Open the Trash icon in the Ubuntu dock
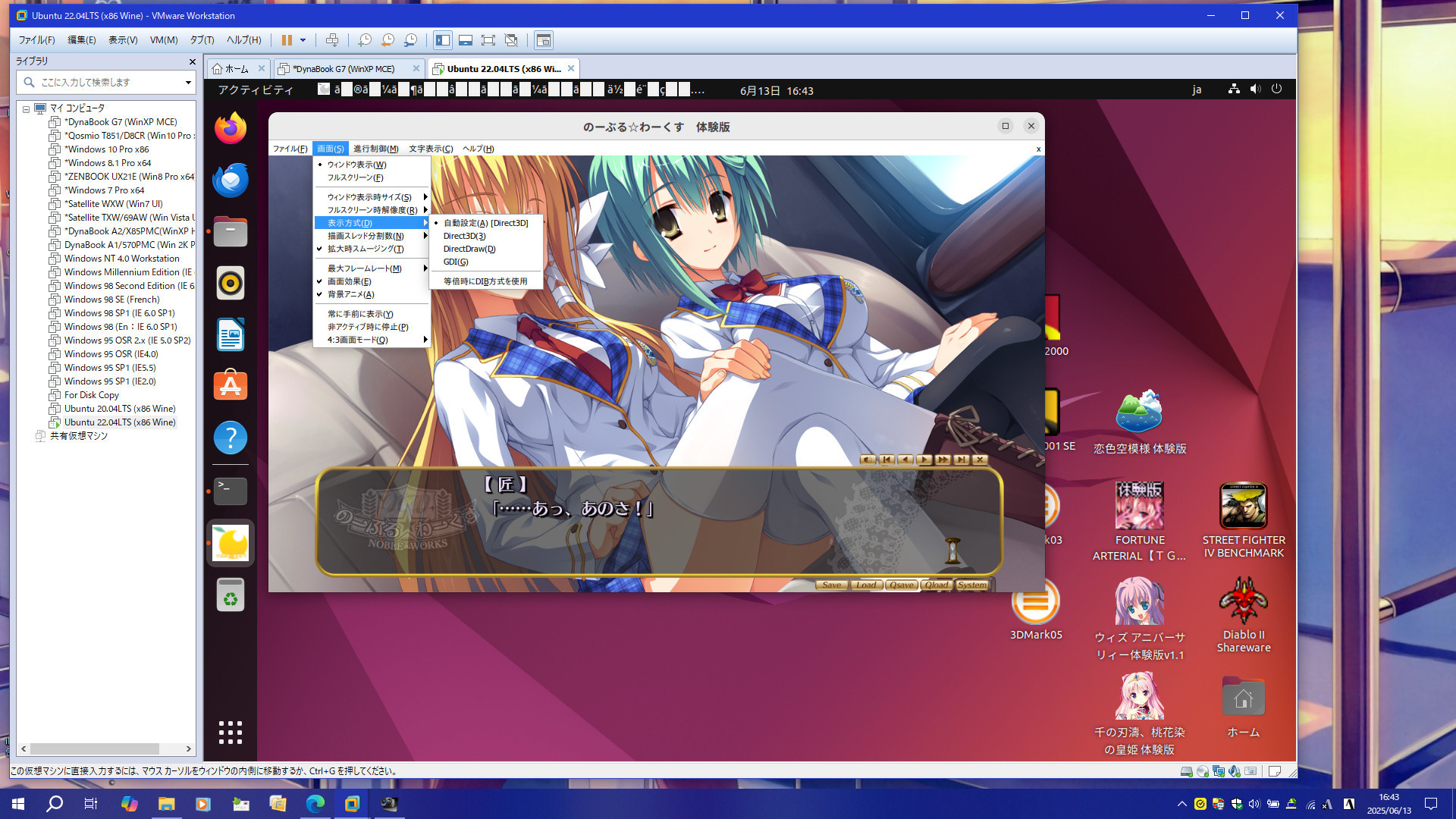Image resolution: width=1456 pixels, height=819 pixels. click(x=231, y=595)
